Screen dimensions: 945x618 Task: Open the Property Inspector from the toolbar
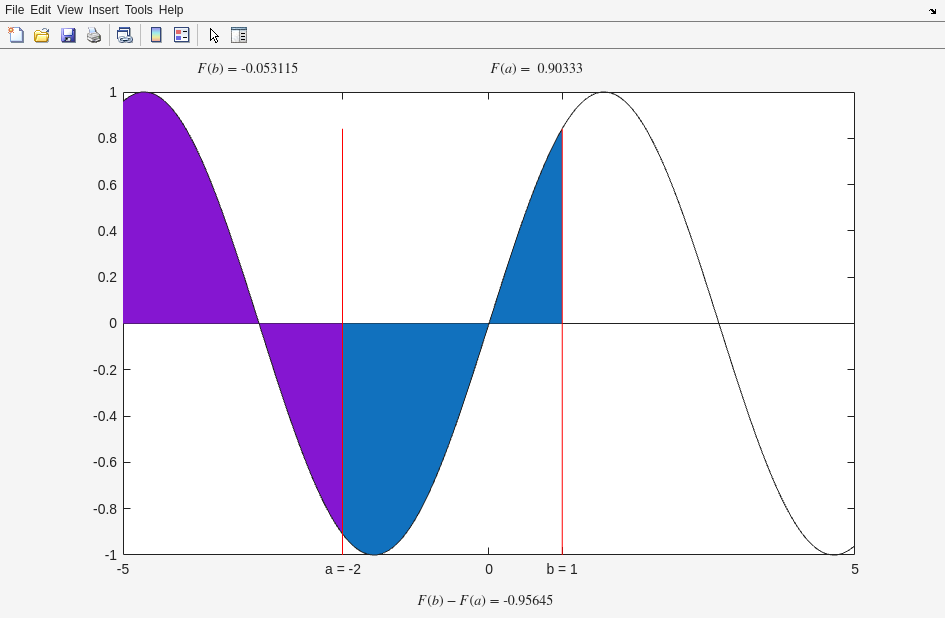pos(239,35)
